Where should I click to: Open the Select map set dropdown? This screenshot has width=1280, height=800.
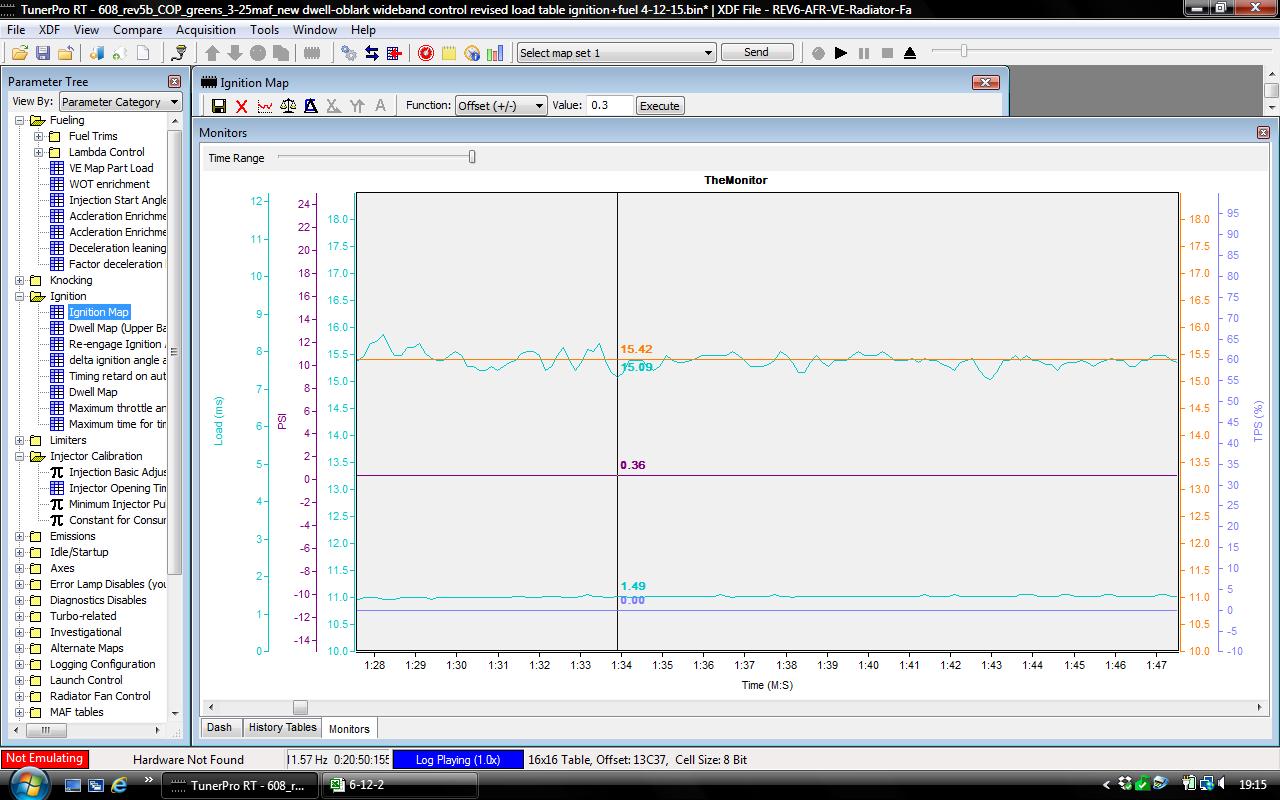pyautogui.click(x=616, y=53)
